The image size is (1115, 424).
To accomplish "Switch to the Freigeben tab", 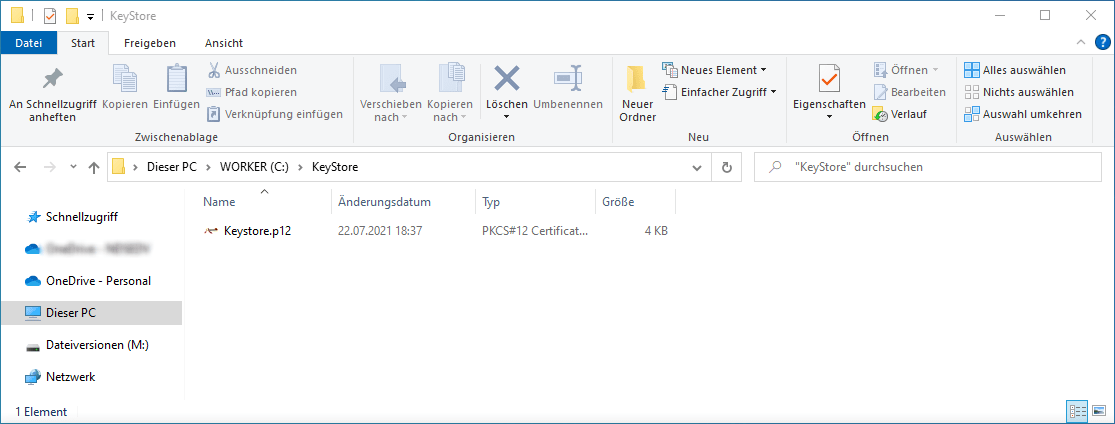I will tap(149, 43).
